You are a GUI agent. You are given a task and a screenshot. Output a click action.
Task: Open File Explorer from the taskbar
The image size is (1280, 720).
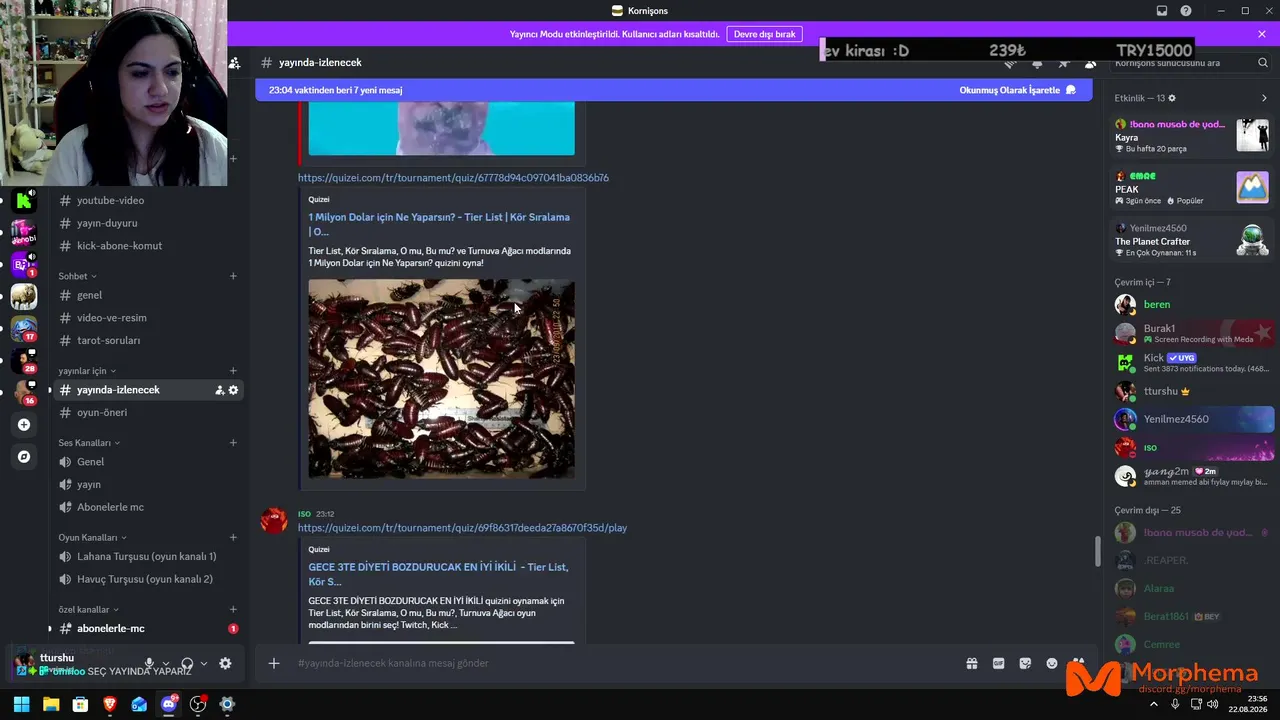(51, 704)
